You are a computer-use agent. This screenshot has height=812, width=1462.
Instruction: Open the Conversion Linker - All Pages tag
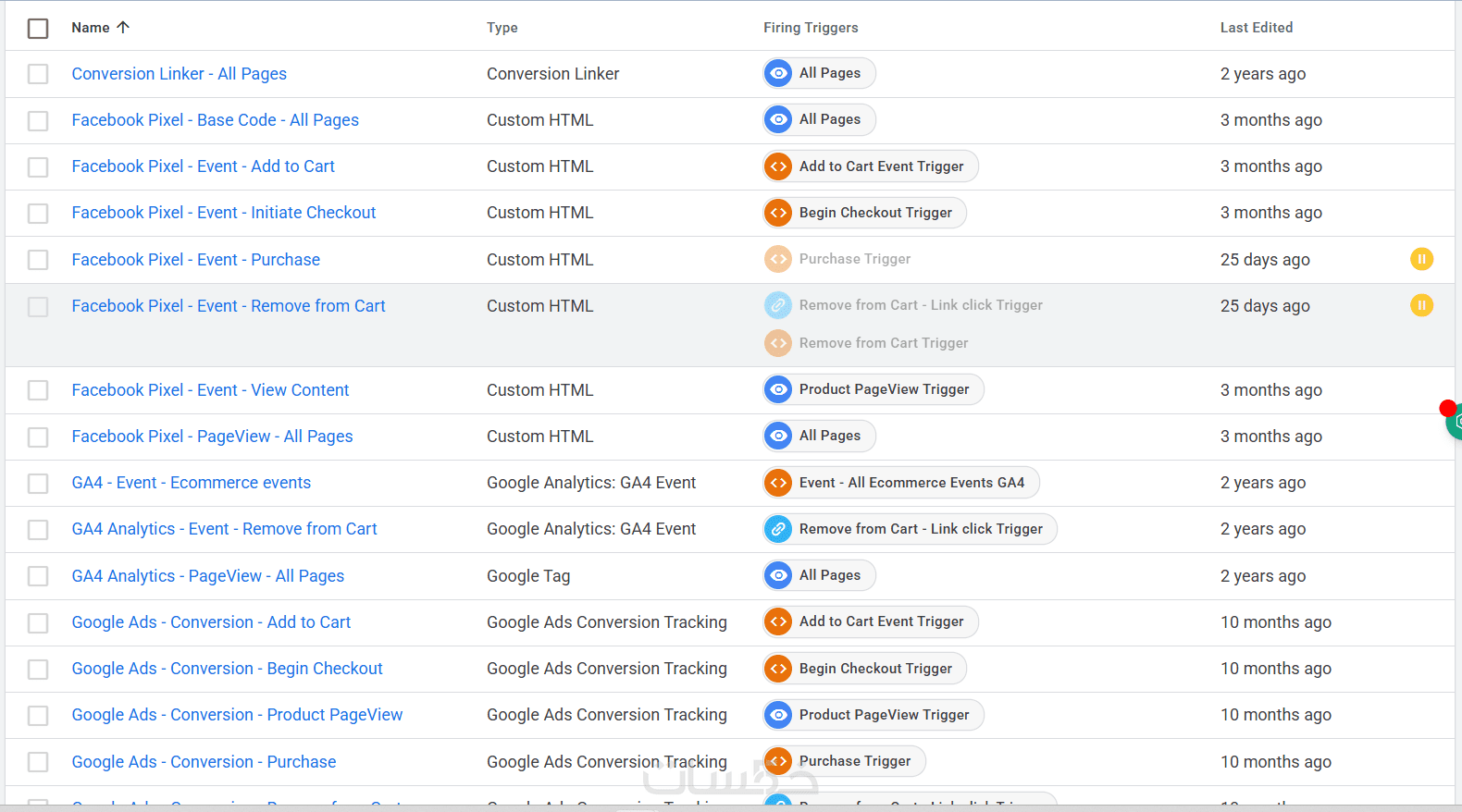180,74
